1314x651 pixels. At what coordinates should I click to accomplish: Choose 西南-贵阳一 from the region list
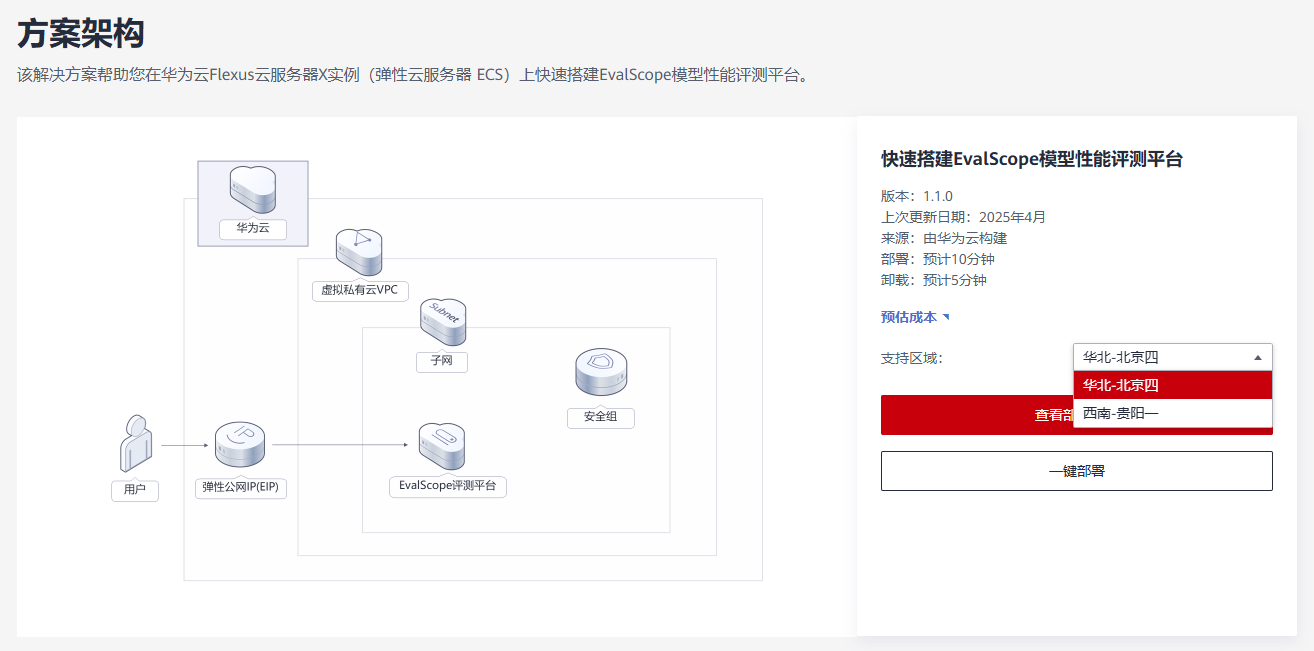coord(1173,412)
